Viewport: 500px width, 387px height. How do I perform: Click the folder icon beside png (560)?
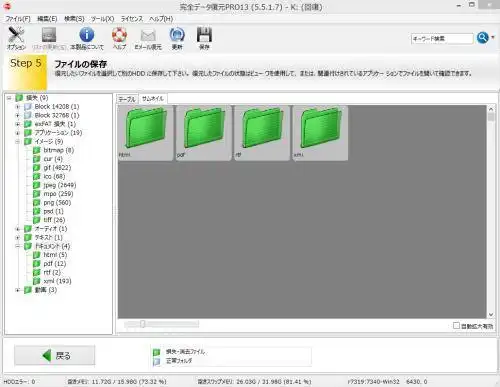[37, 202]
